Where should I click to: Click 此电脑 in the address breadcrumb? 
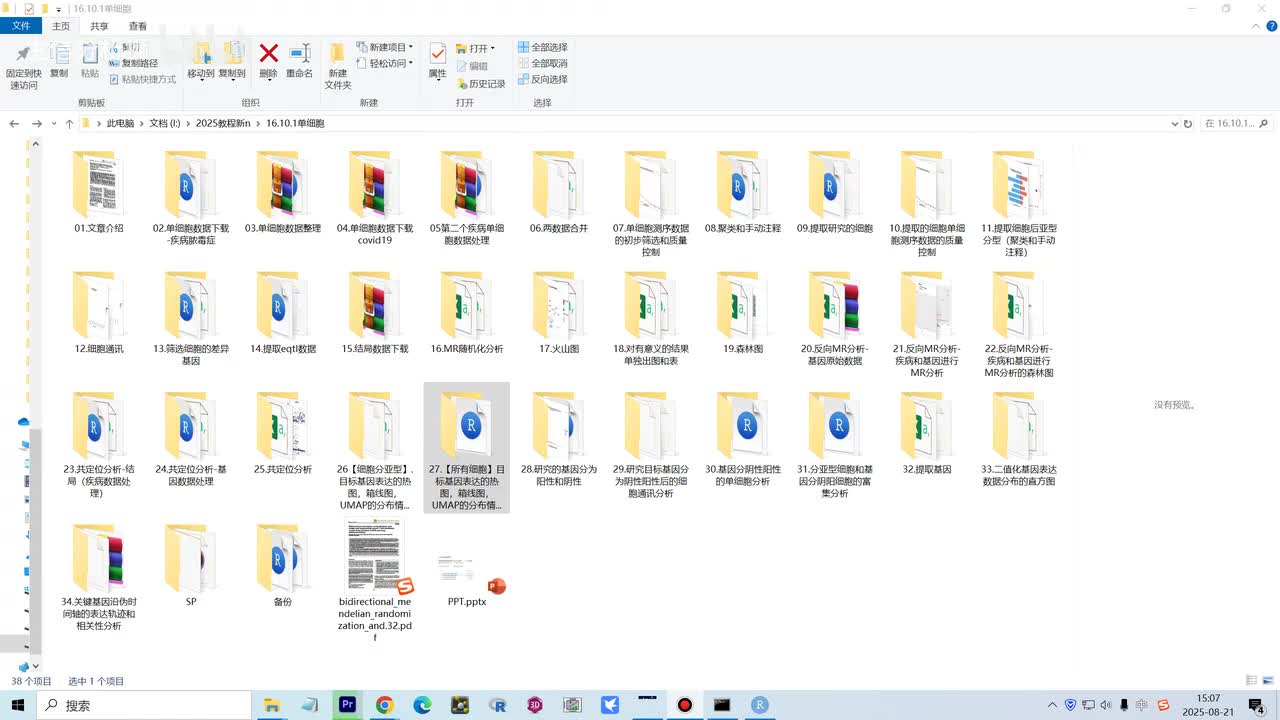coord(120,124)
